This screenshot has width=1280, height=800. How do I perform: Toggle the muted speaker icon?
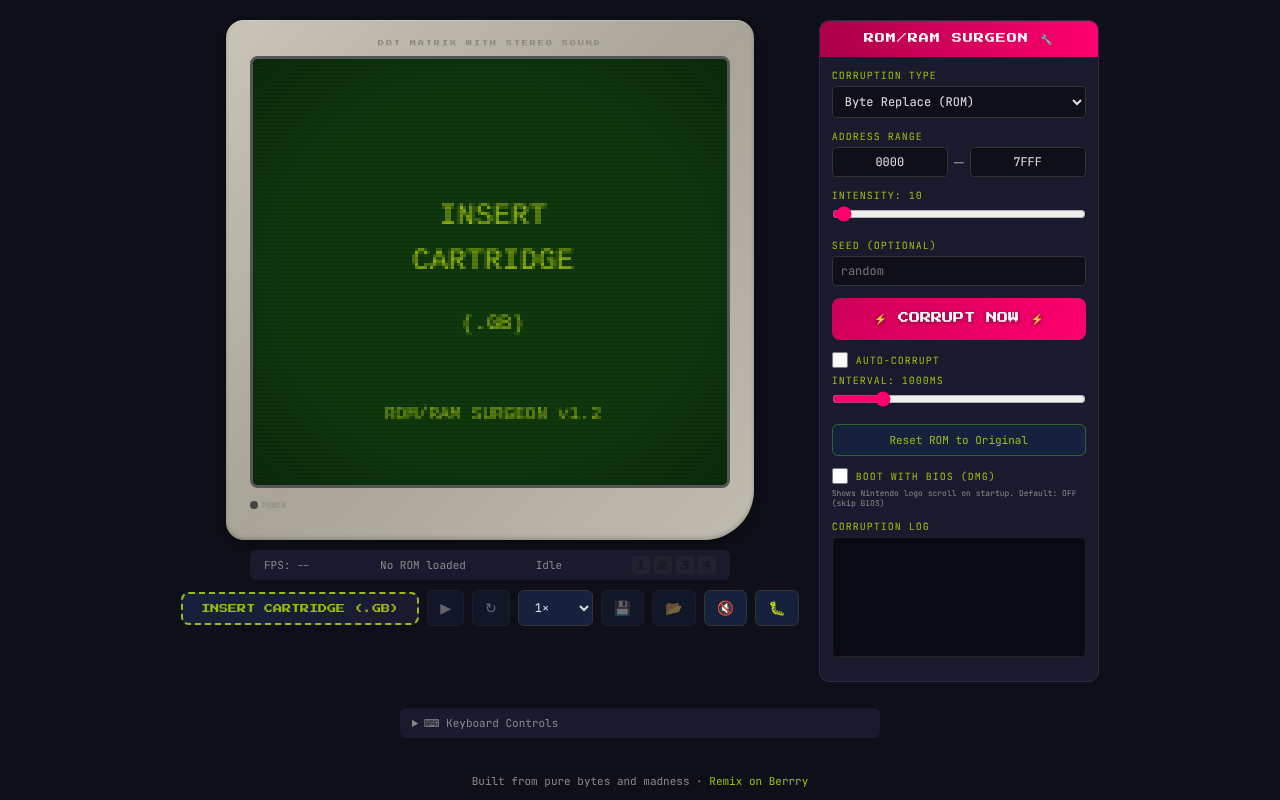pos(725,608)
